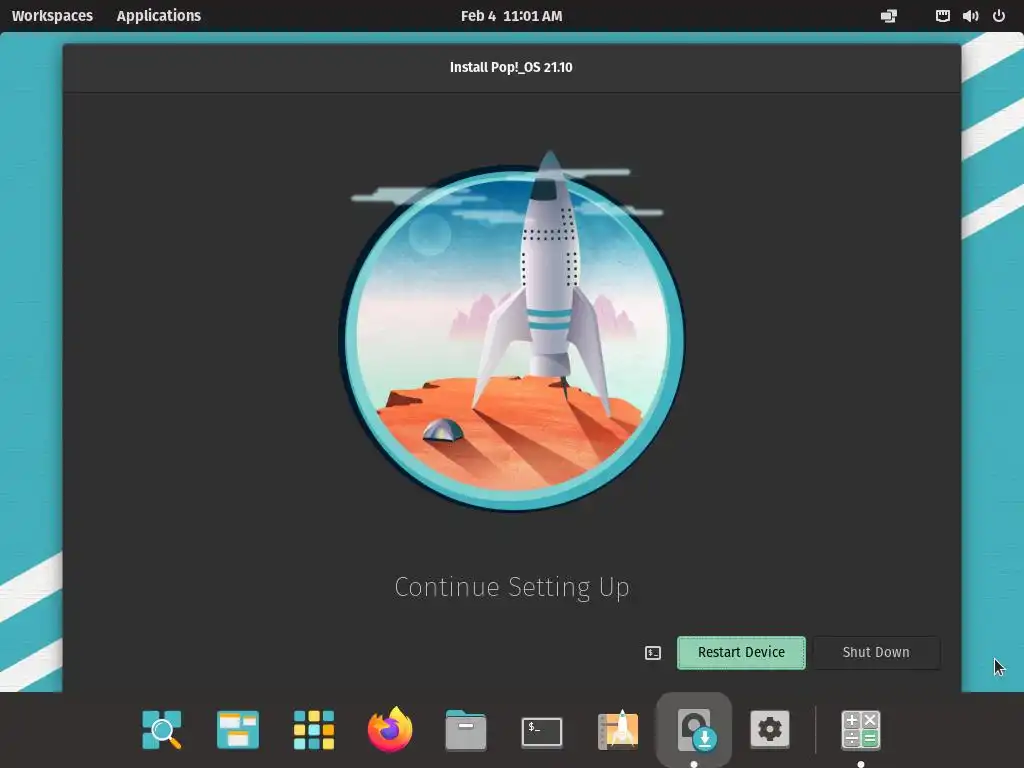
Task: Click the Continue Setting Up heading
Action: pyautogui.click(x=511, y=587)
